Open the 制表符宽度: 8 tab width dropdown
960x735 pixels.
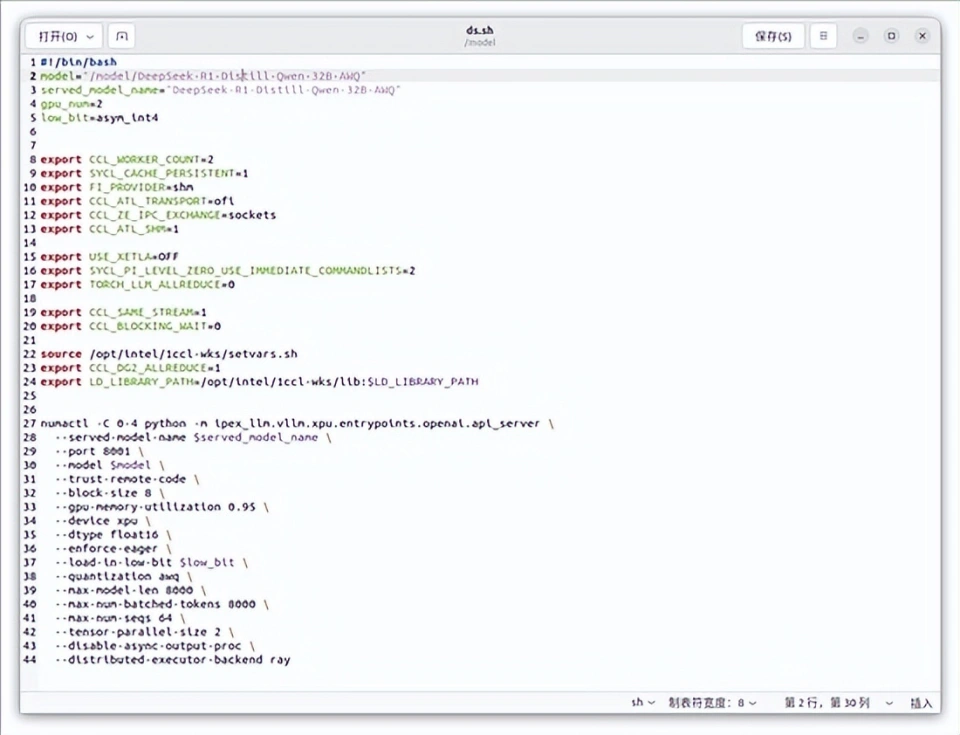pos(712,703)
